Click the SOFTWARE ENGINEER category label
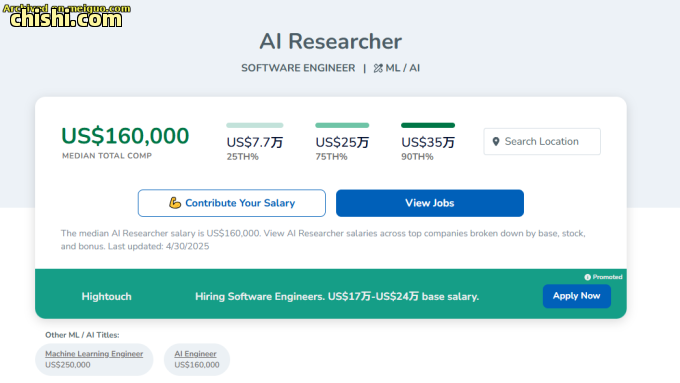Image resolution: width=680 pixels, height=383 pixels. (298, 68)
